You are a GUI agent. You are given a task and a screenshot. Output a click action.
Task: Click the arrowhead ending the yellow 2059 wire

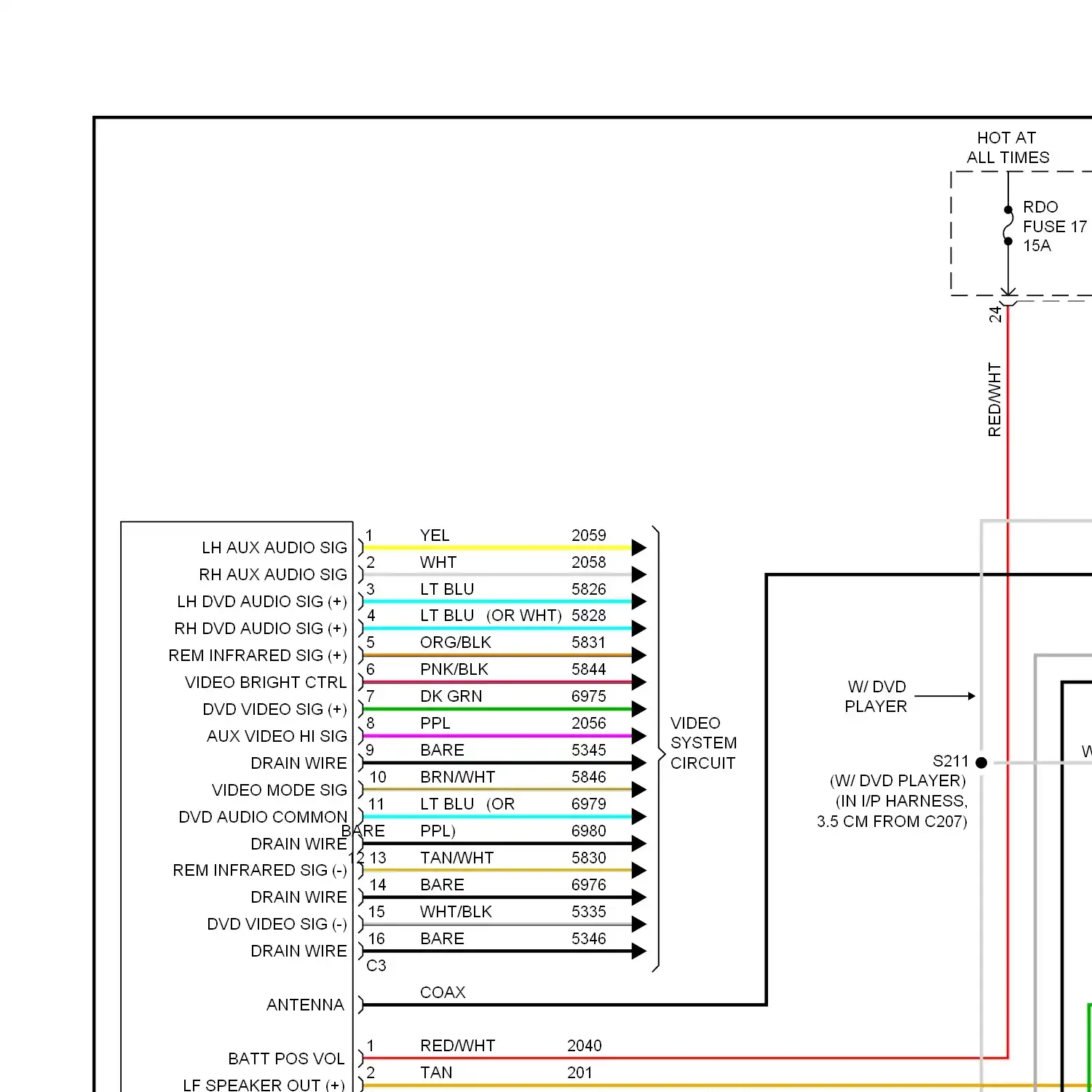639,547
